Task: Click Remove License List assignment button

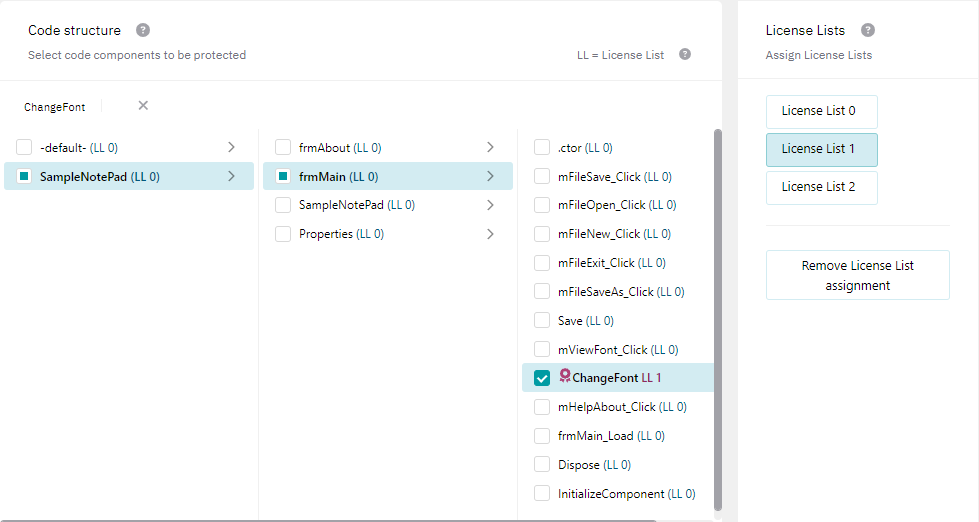Action: pos(857,275)
